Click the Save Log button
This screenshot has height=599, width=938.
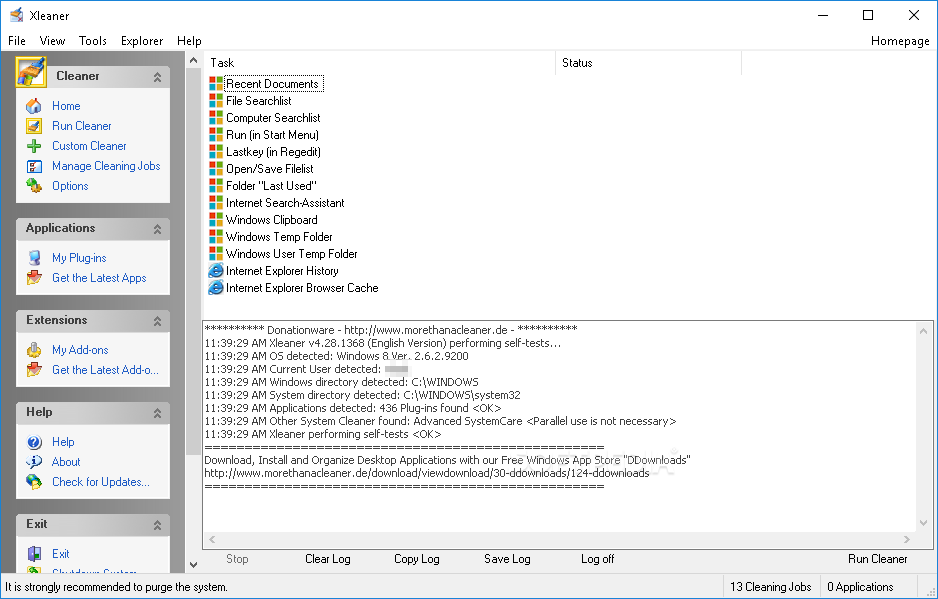507,559
